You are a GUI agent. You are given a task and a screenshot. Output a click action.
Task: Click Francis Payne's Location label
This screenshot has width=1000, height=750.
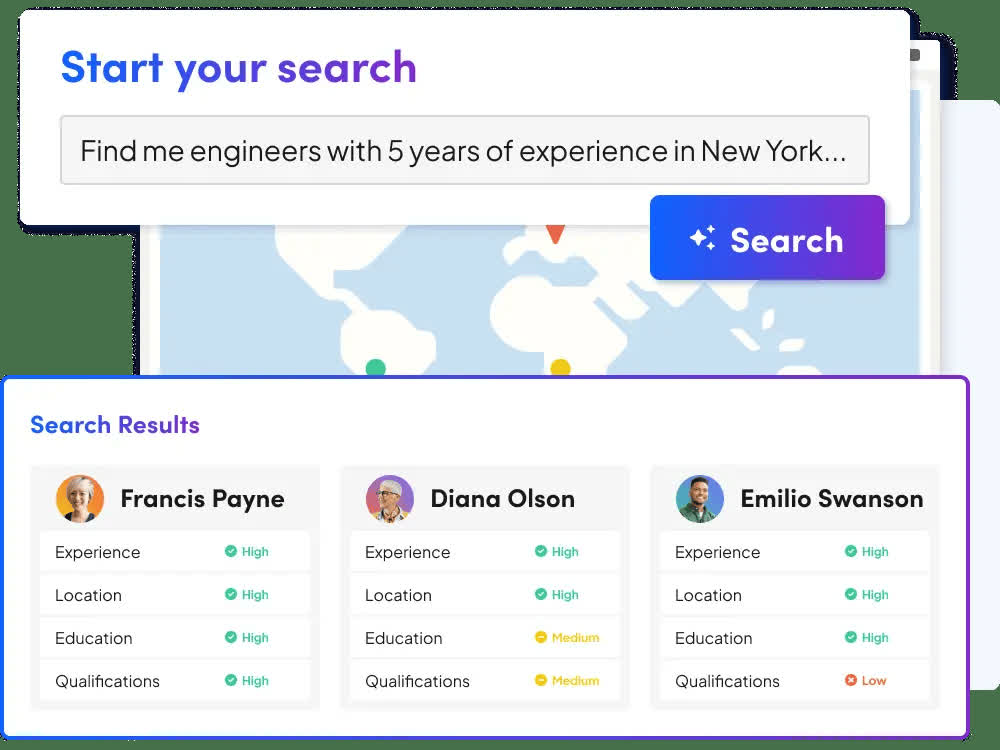click(x=88, y=595)
